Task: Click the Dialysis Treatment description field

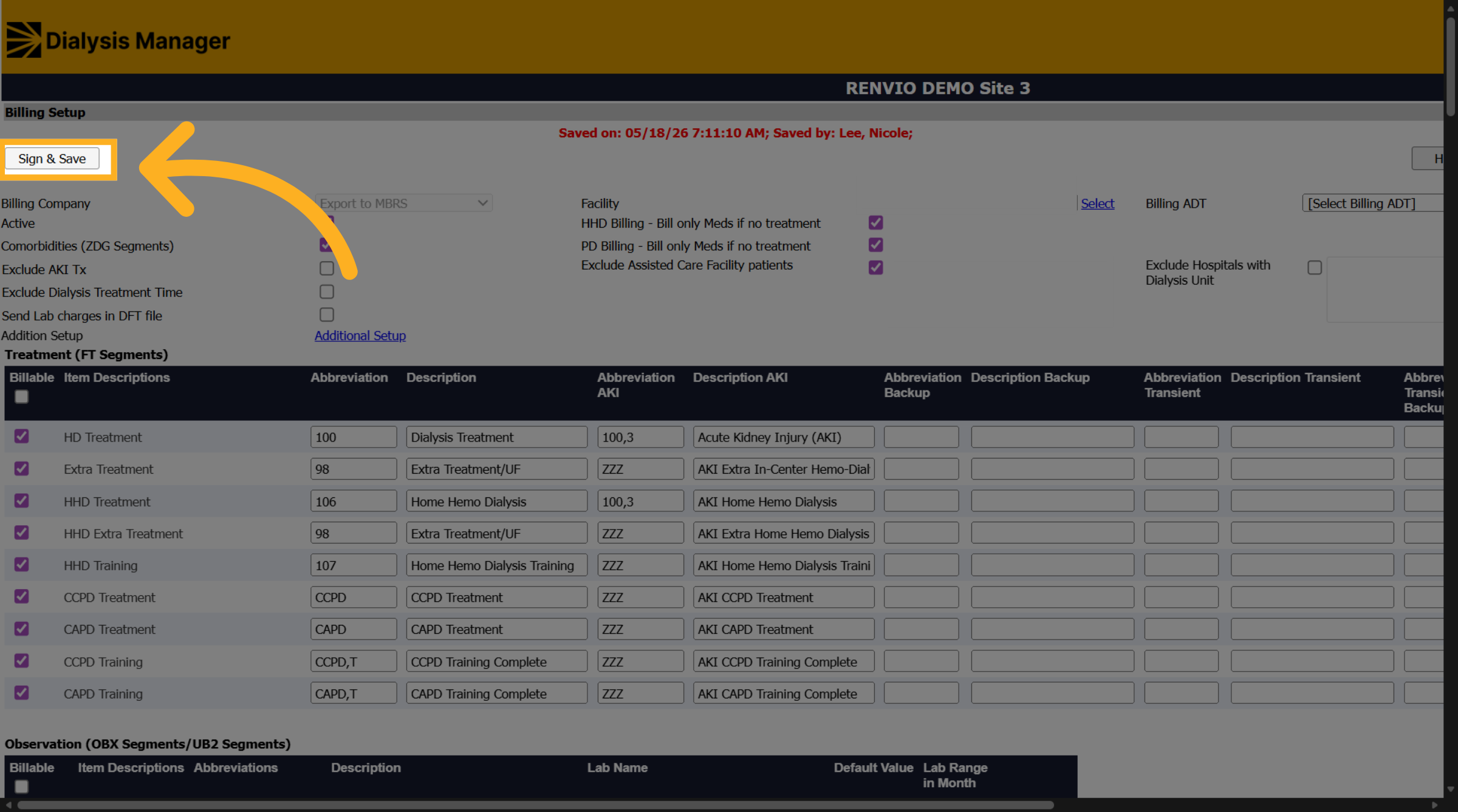Action: [x=497, y=437]
